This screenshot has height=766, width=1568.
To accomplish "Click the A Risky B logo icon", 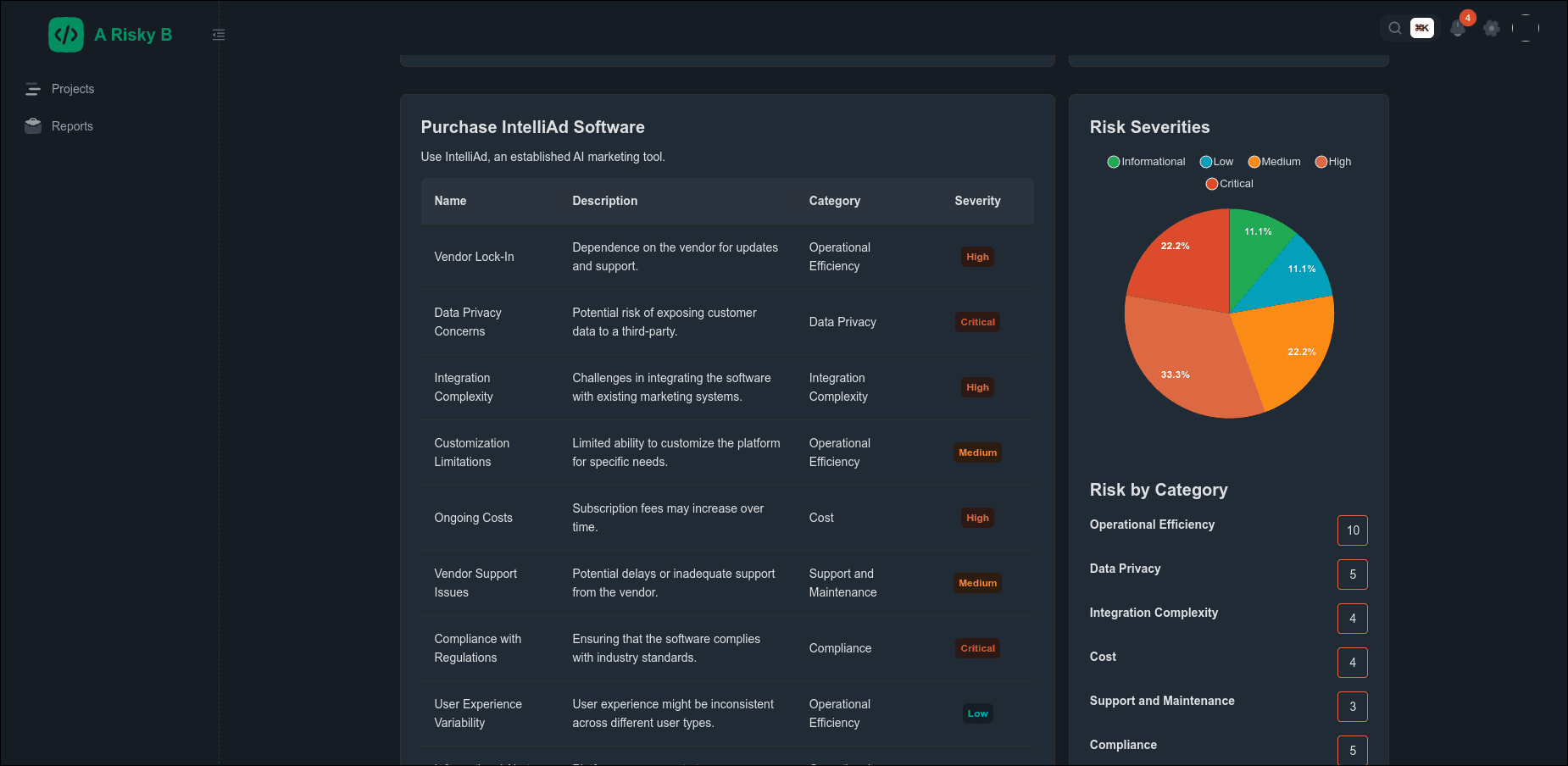I will 66,35.
